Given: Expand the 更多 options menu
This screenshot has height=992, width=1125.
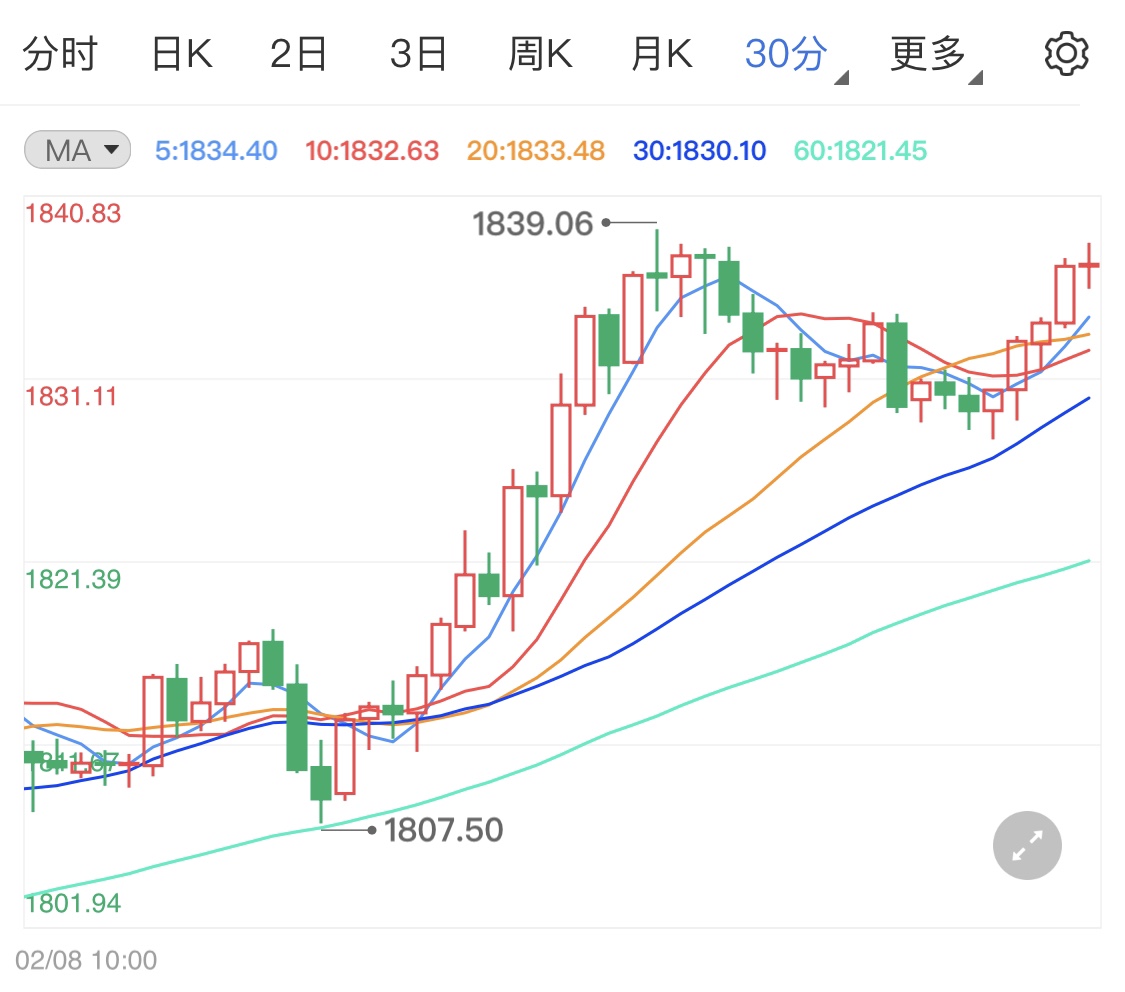Looking at the screenshot, I should (934, 55).
